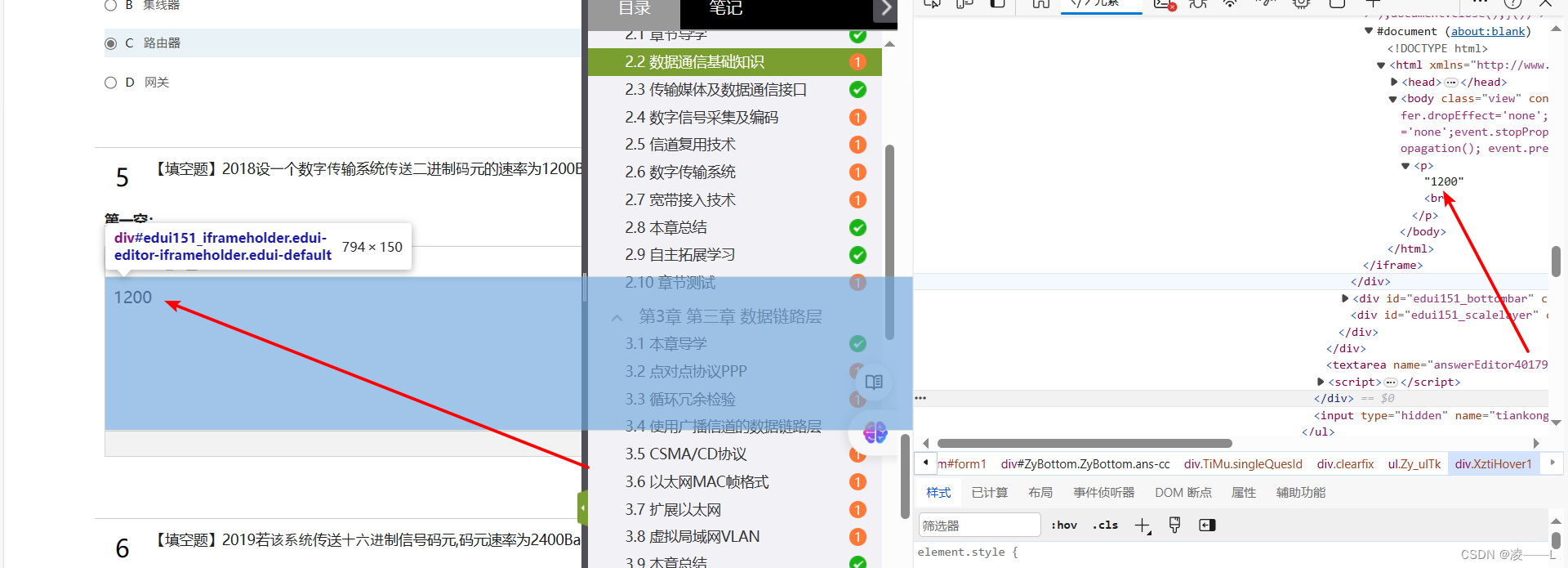Expand the ellipsis inside the script tag
Viewport: 1568px width, 568px height.
[x=1391, y=382]
